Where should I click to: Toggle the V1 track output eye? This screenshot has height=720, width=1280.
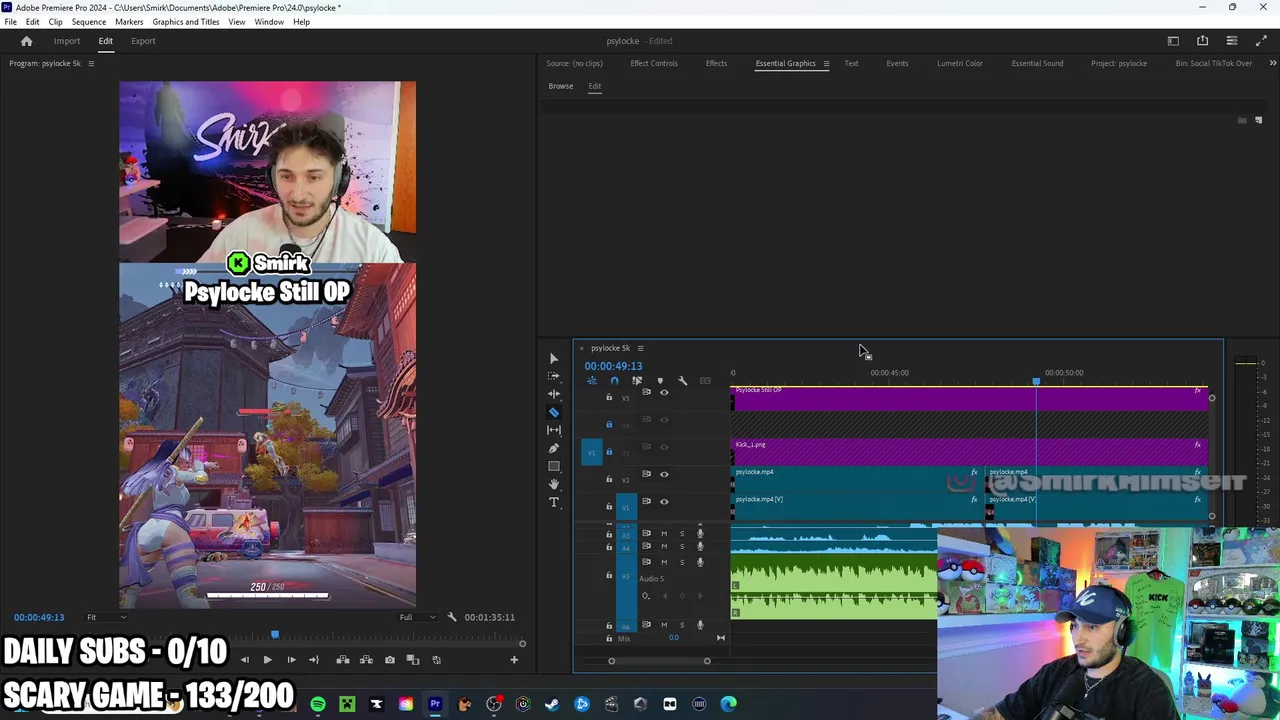point(664,502)
